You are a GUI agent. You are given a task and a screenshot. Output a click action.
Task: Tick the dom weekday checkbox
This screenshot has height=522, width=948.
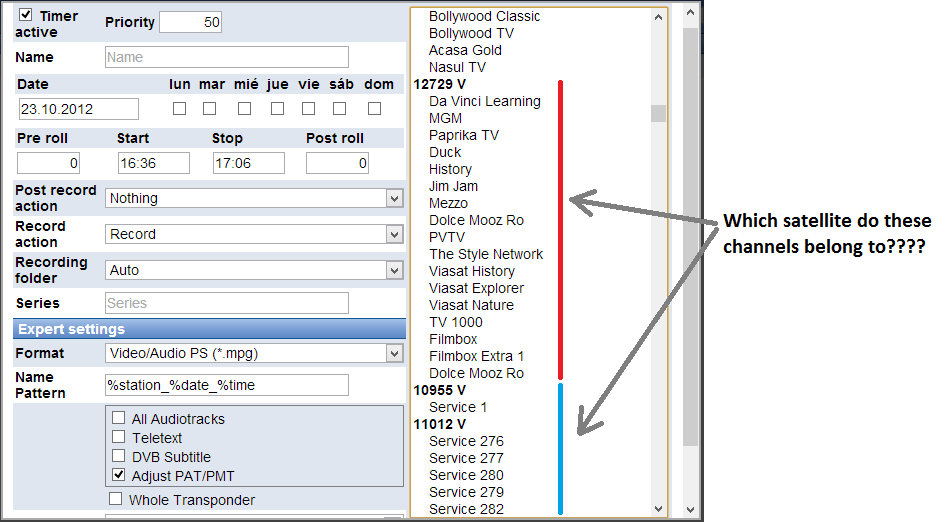pos(374,108)
